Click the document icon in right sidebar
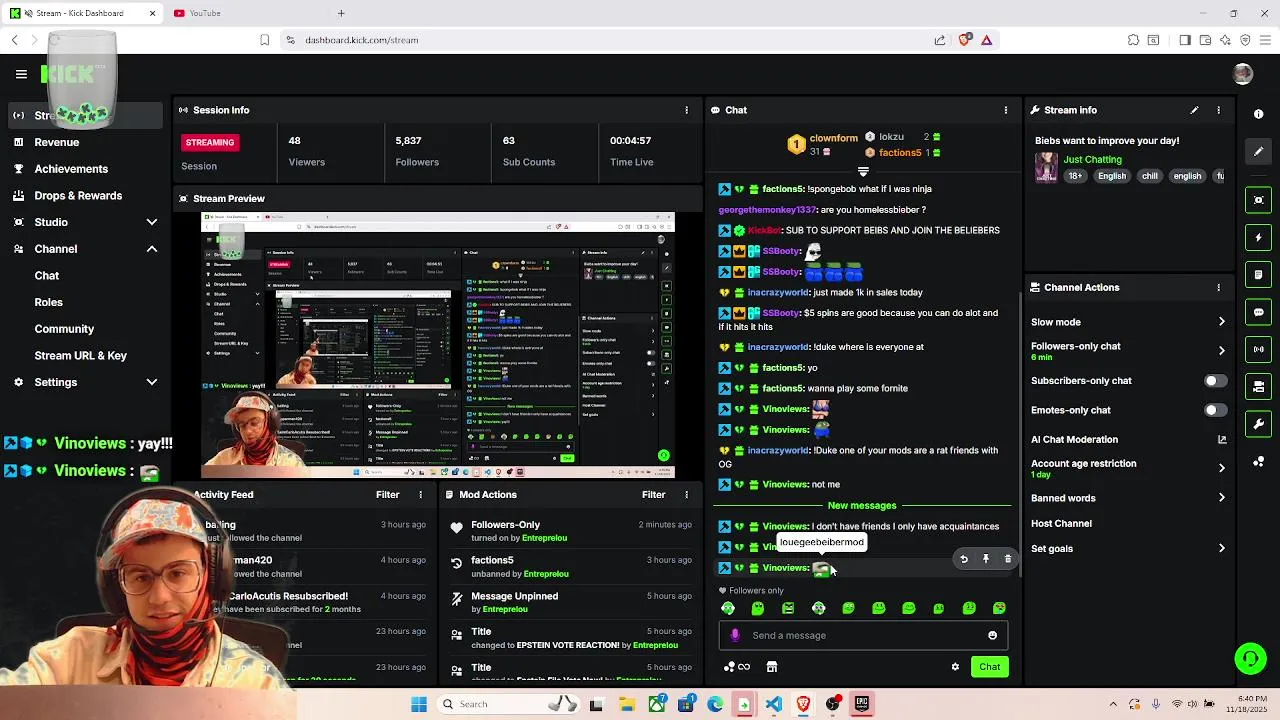This screenshot has height=720, width=1280. (1259, 275)
